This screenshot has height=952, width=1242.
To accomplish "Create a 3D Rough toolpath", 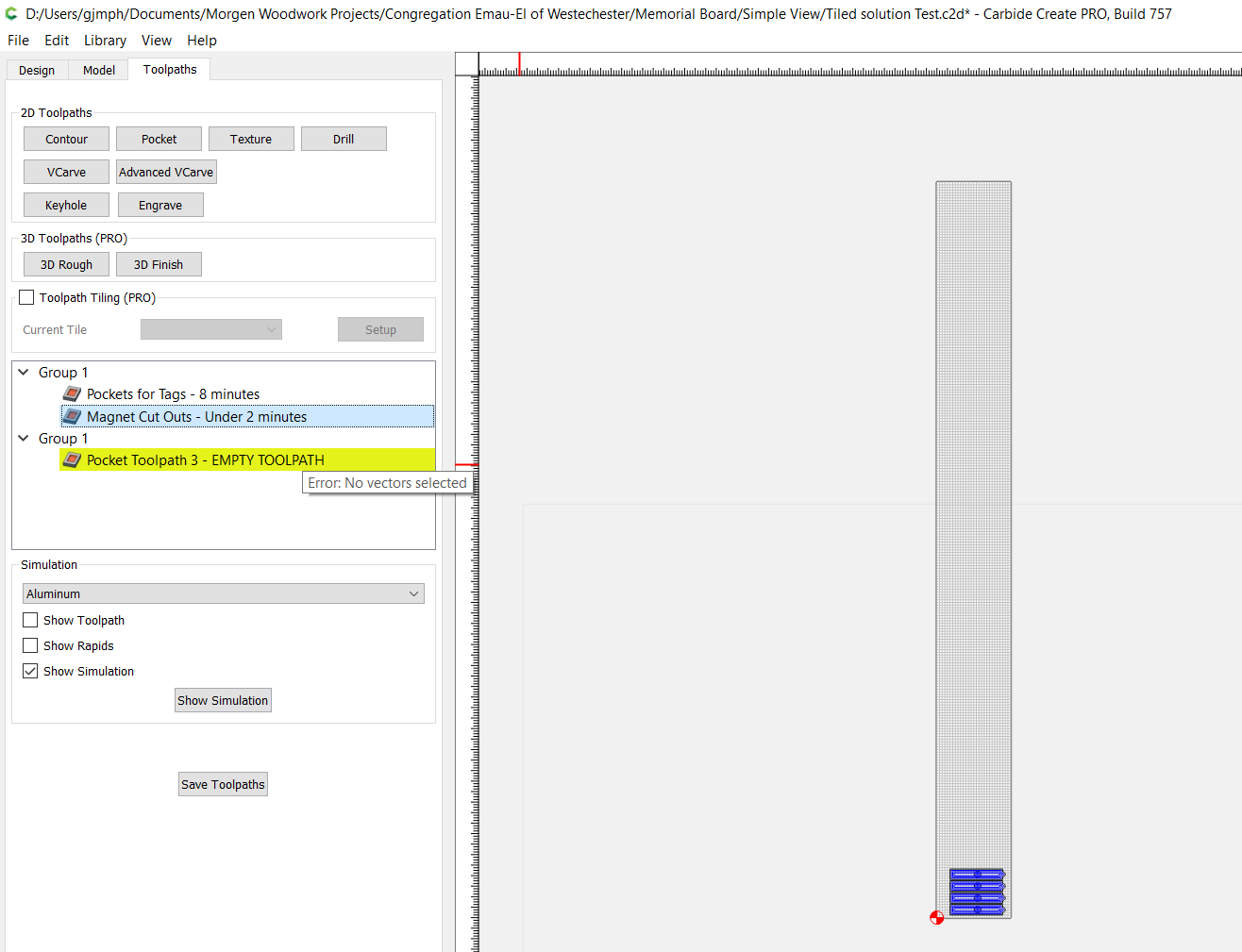I will pos(66,264).
